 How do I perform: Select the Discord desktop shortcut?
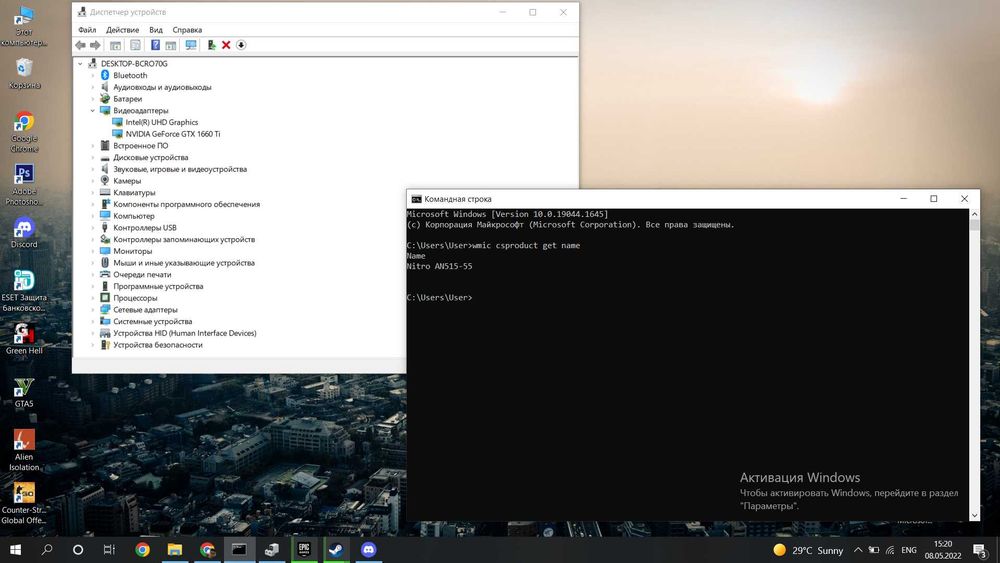click(x=24, y=233)
